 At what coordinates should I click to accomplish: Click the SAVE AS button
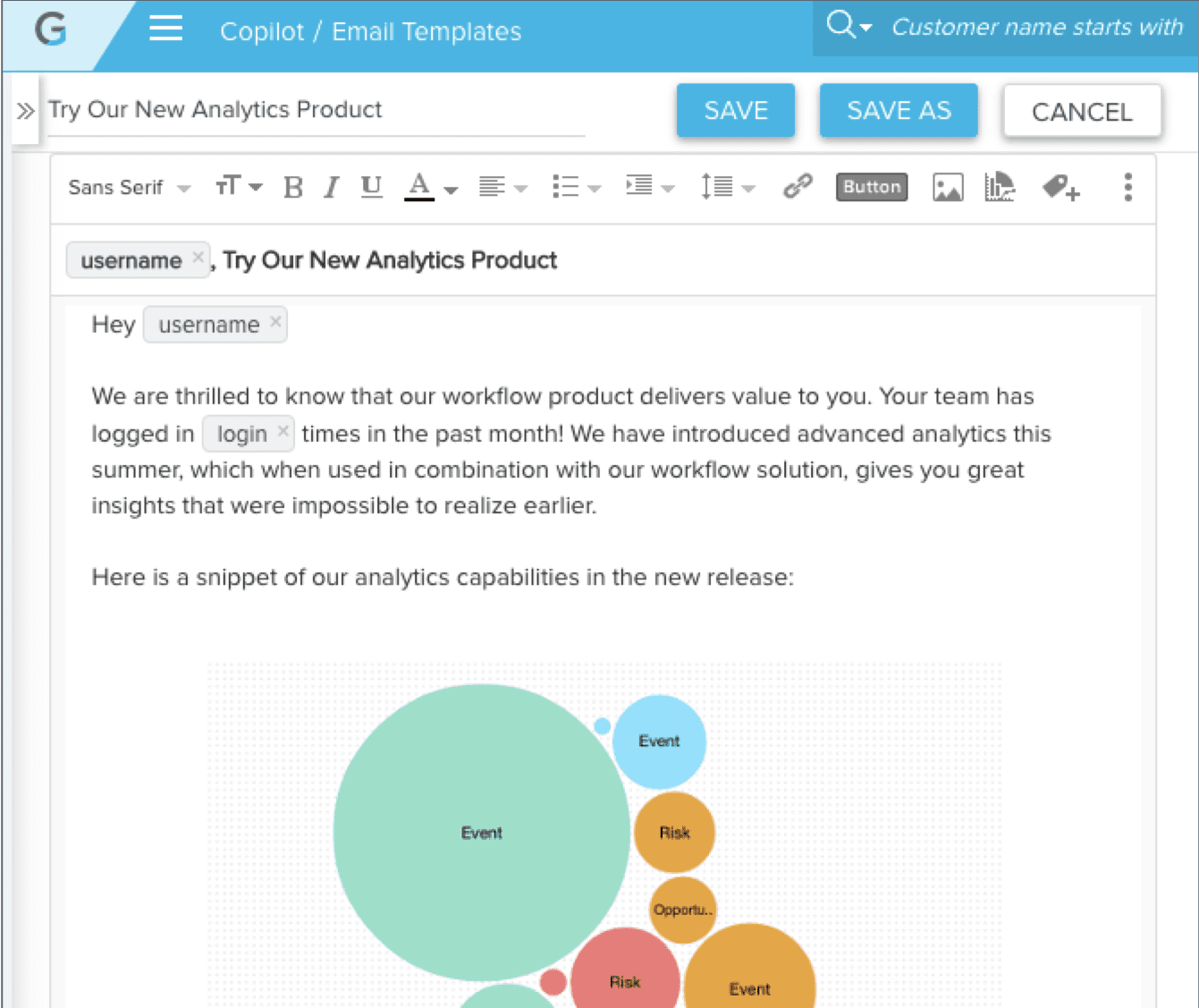point(898,111)
